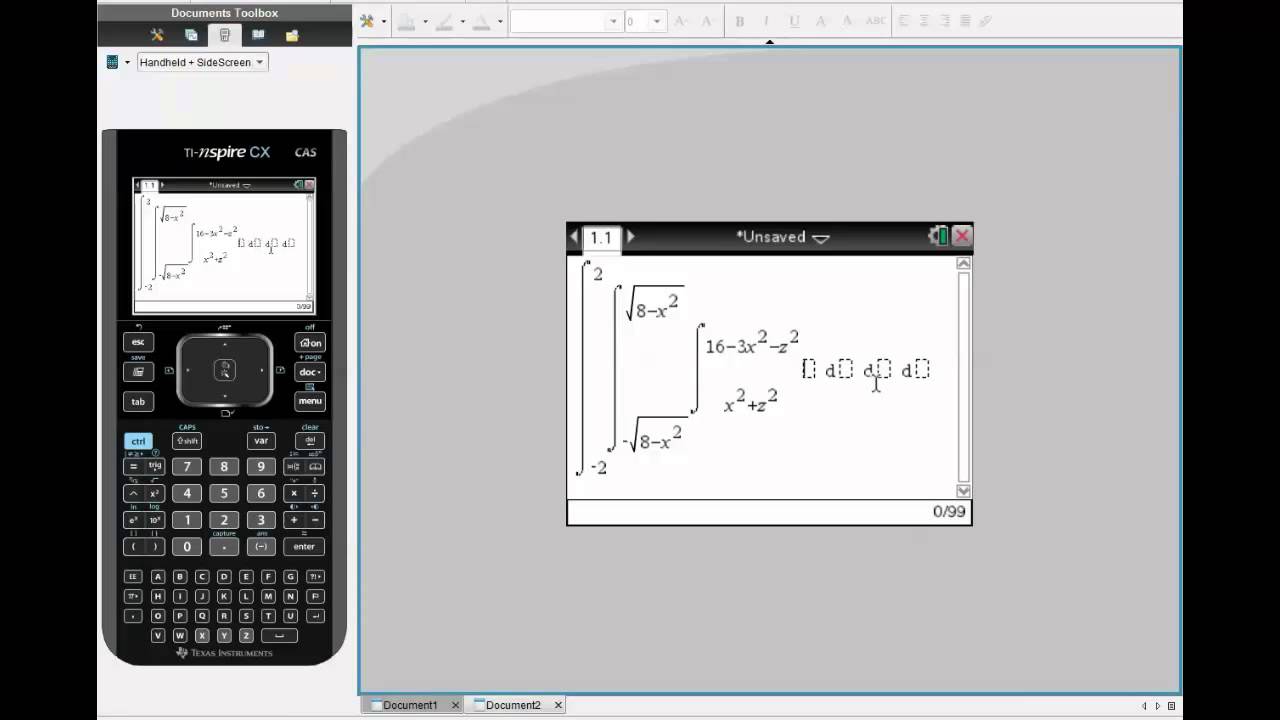
Task: Click the math templates key on keypad
Action: point(293,466)
